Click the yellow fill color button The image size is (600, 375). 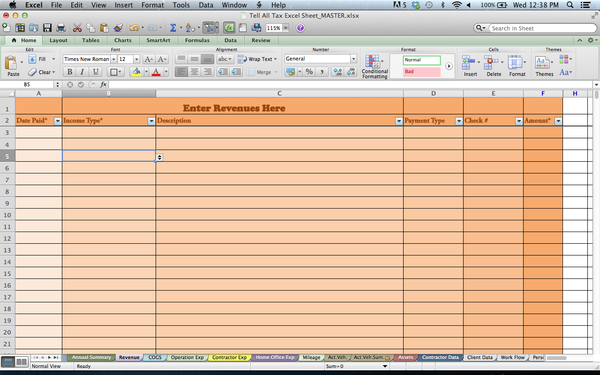click(136, 72)
